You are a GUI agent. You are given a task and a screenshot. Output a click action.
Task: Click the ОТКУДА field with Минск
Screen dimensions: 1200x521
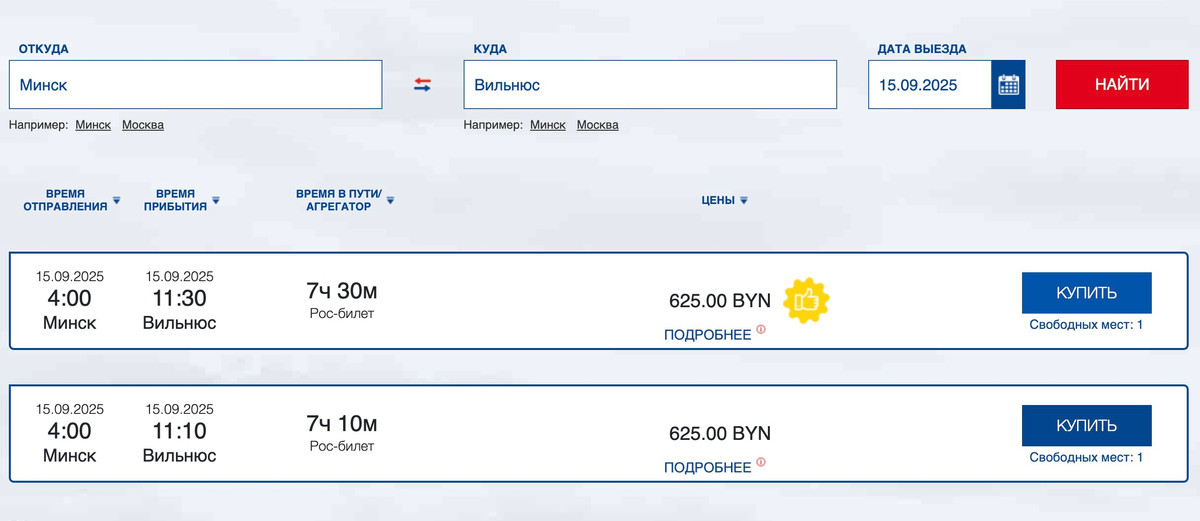(x=195, y=85)
